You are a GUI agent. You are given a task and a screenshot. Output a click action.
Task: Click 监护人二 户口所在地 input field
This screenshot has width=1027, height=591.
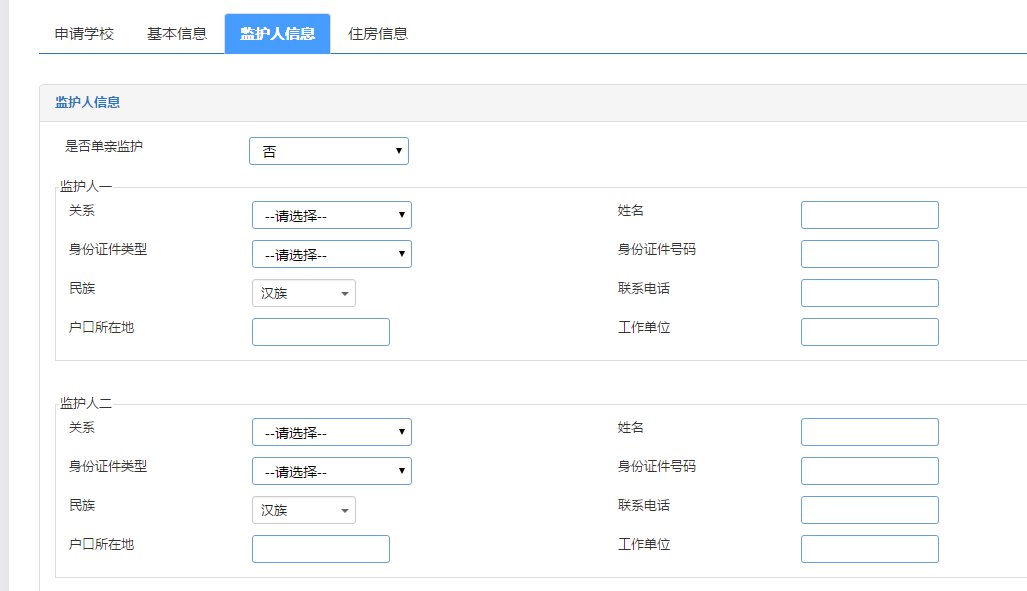(320, 549)
